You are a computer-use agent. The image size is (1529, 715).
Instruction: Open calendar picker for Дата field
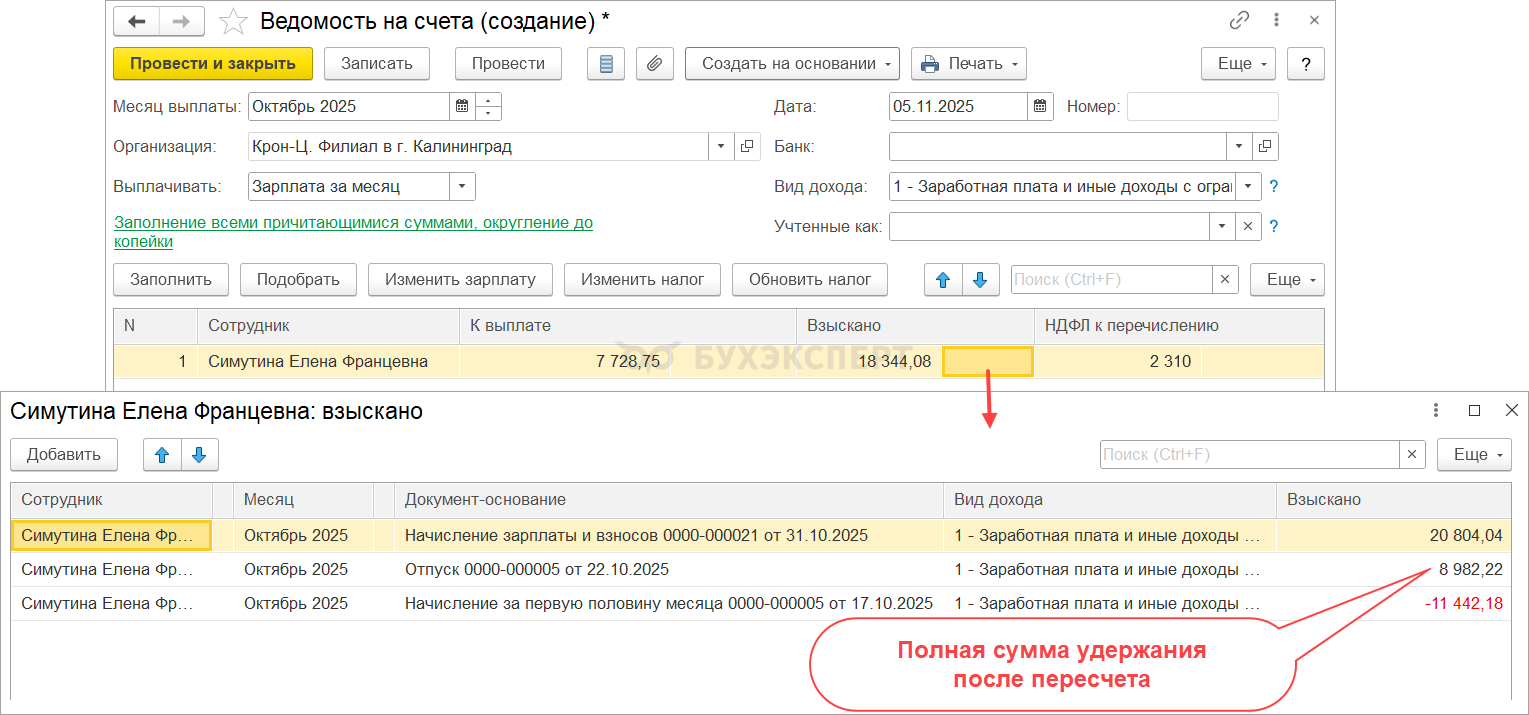pos(1040,106)
